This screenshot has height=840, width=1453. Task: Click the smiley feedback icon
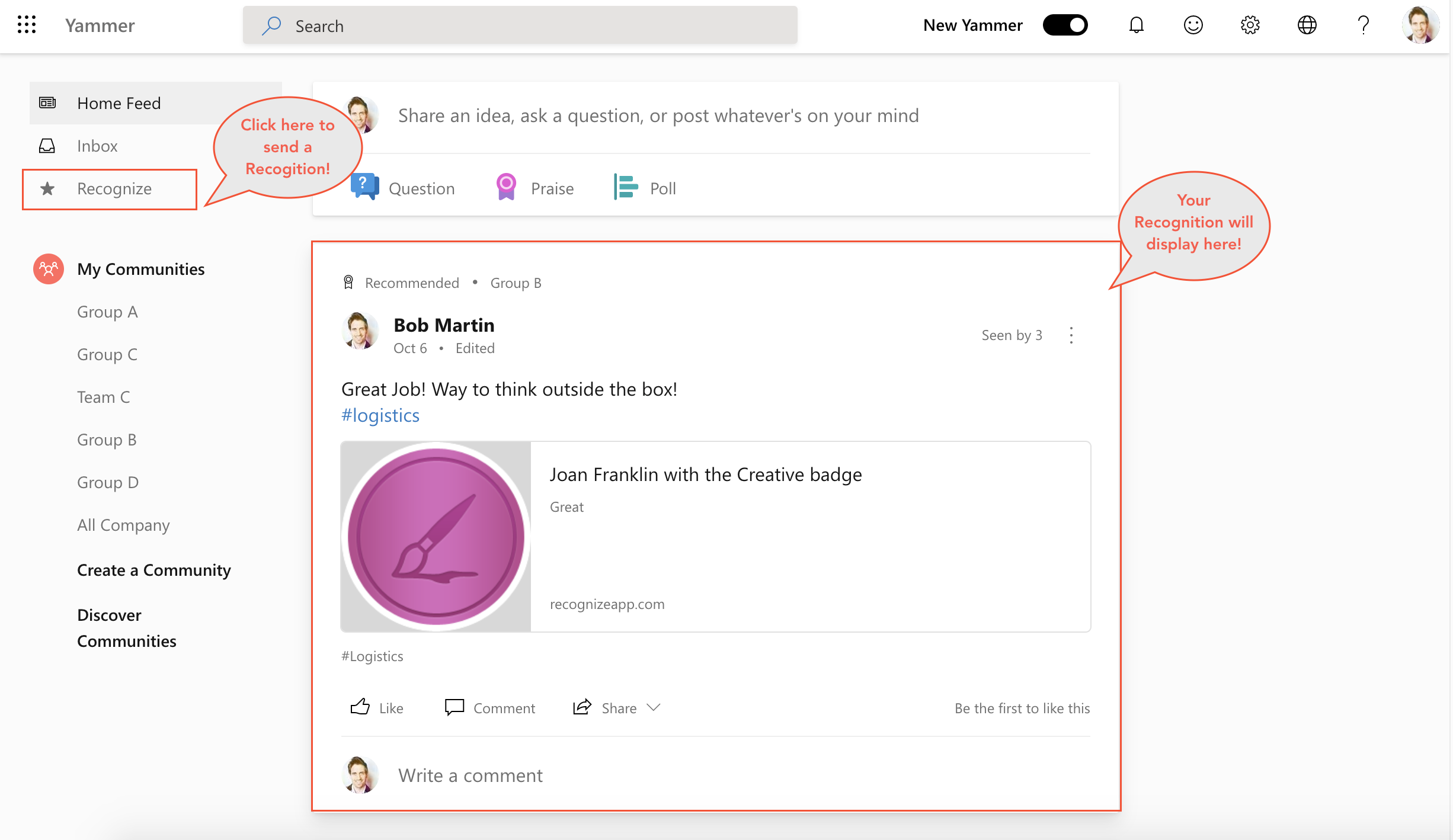(1193, 25)
